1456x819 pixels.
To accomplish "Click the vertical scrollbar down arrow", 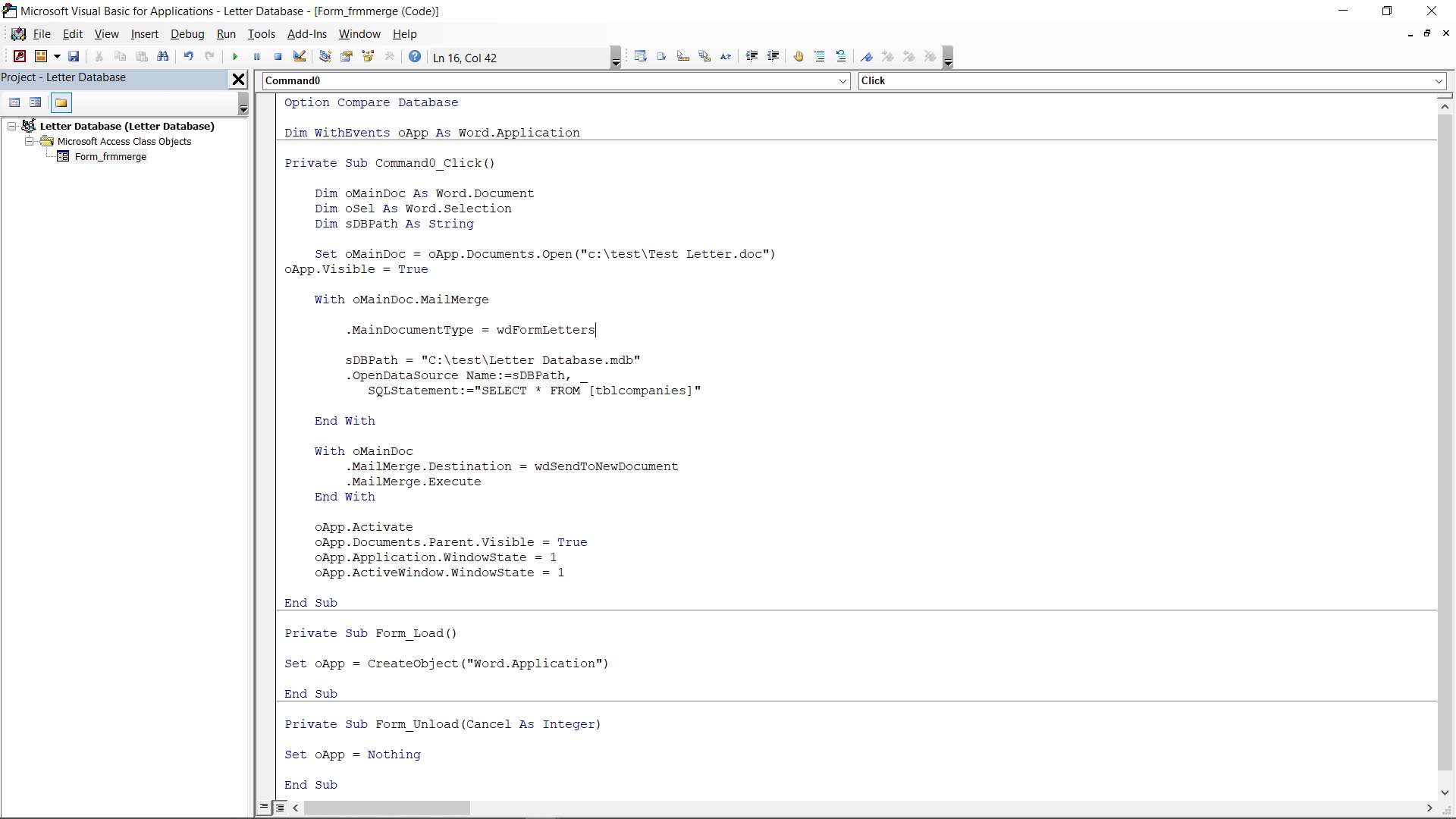I will click(x=1445, y=793).
